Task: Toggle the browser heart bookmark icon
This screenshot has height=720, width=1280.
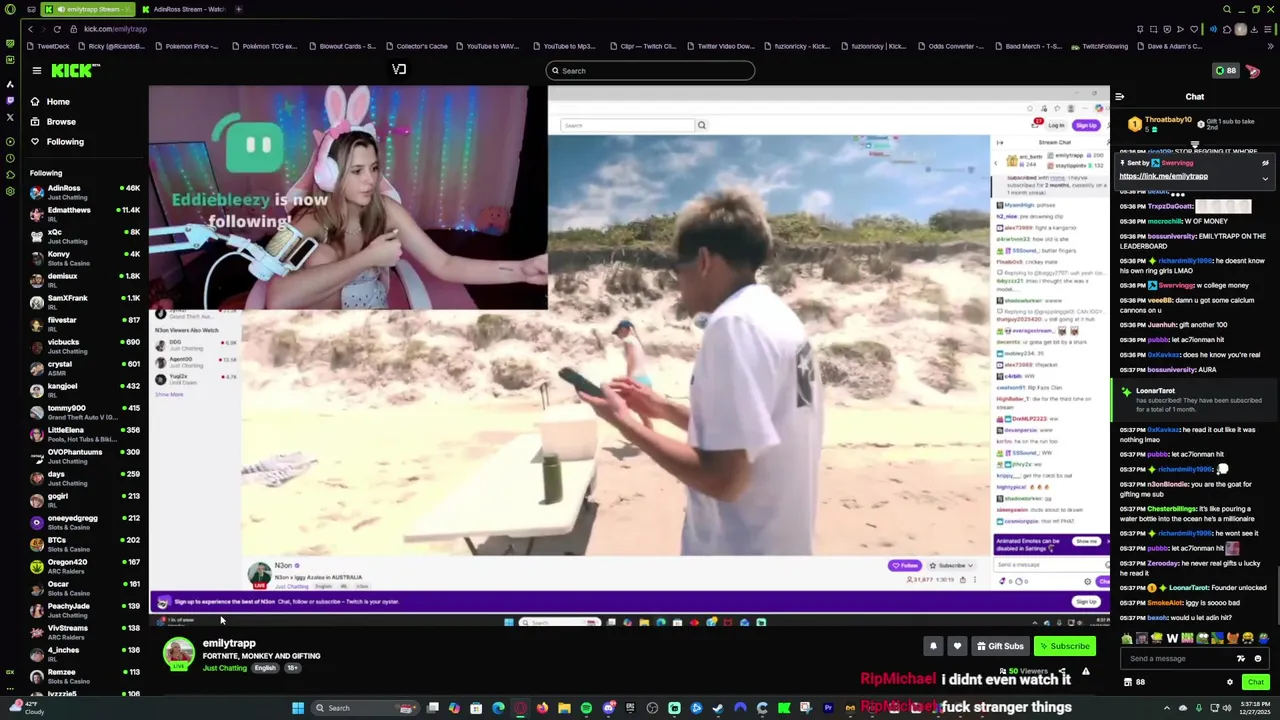Action: point(1193,29)
